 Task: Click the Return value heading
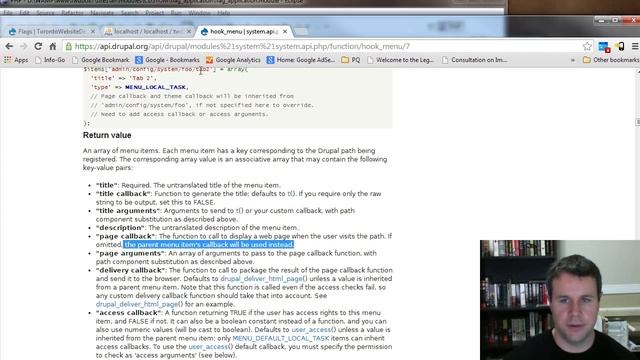coord(107,135)
